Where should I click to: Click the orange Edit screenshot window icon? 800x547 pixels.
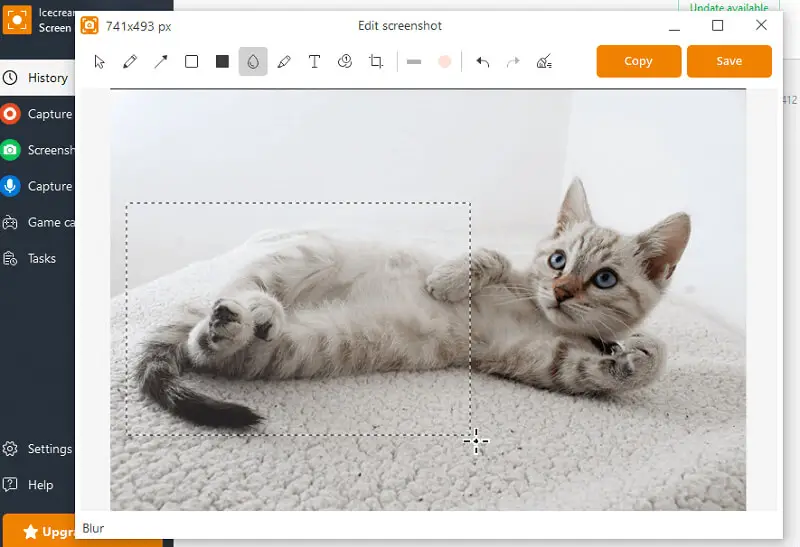tap(89, 24)
